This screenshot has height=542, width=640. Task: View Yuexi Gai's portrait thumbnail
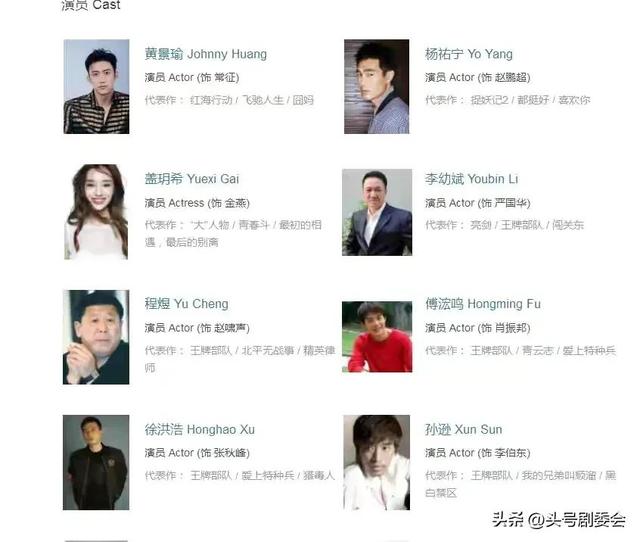coord(96,212)
